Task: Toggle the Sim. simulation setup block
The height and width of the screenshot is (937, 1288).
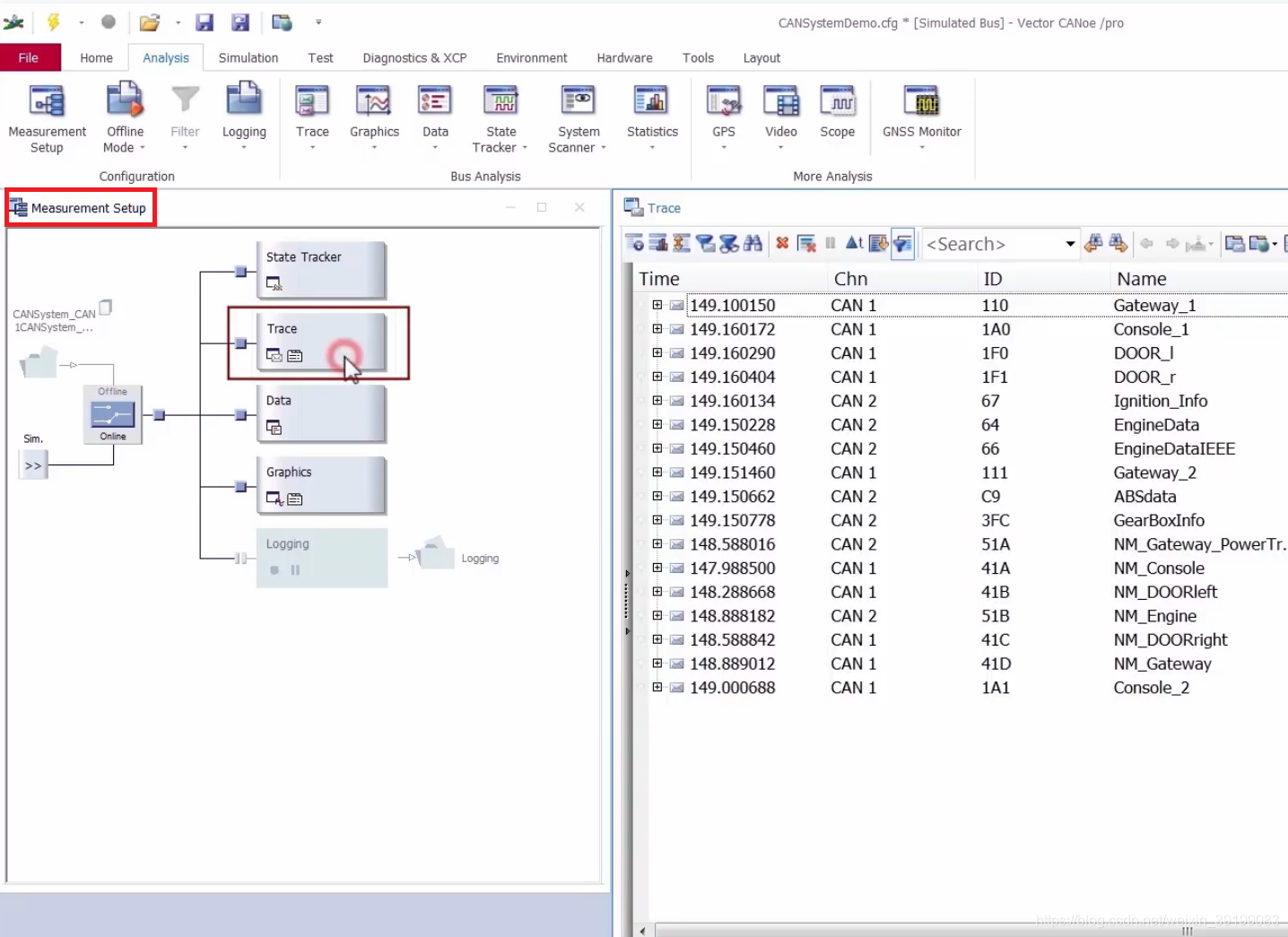Action: pyautogui.click(x=33, y=465)
